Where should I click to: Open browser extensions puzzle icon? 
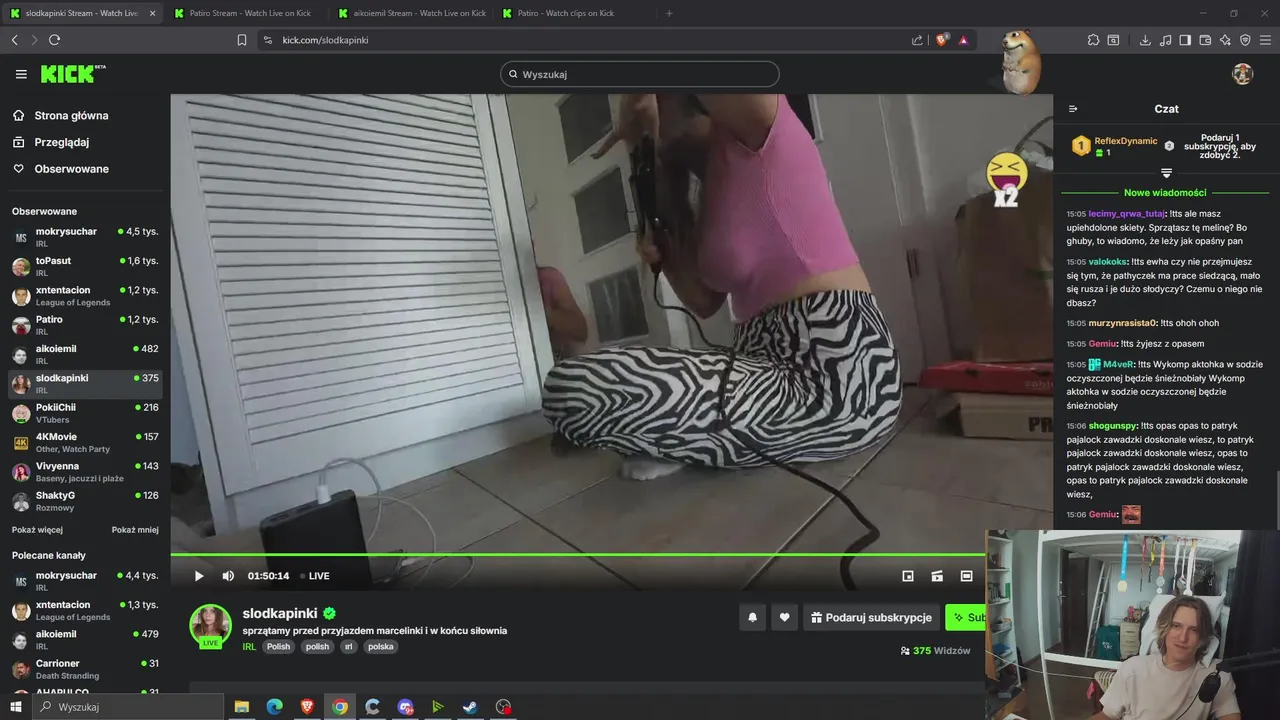pos(1093,40)
